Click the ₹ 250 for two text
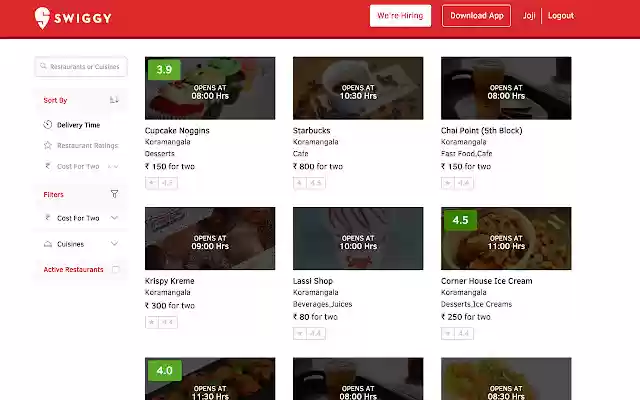The image size is (640, 400). [x=466, y=317]
